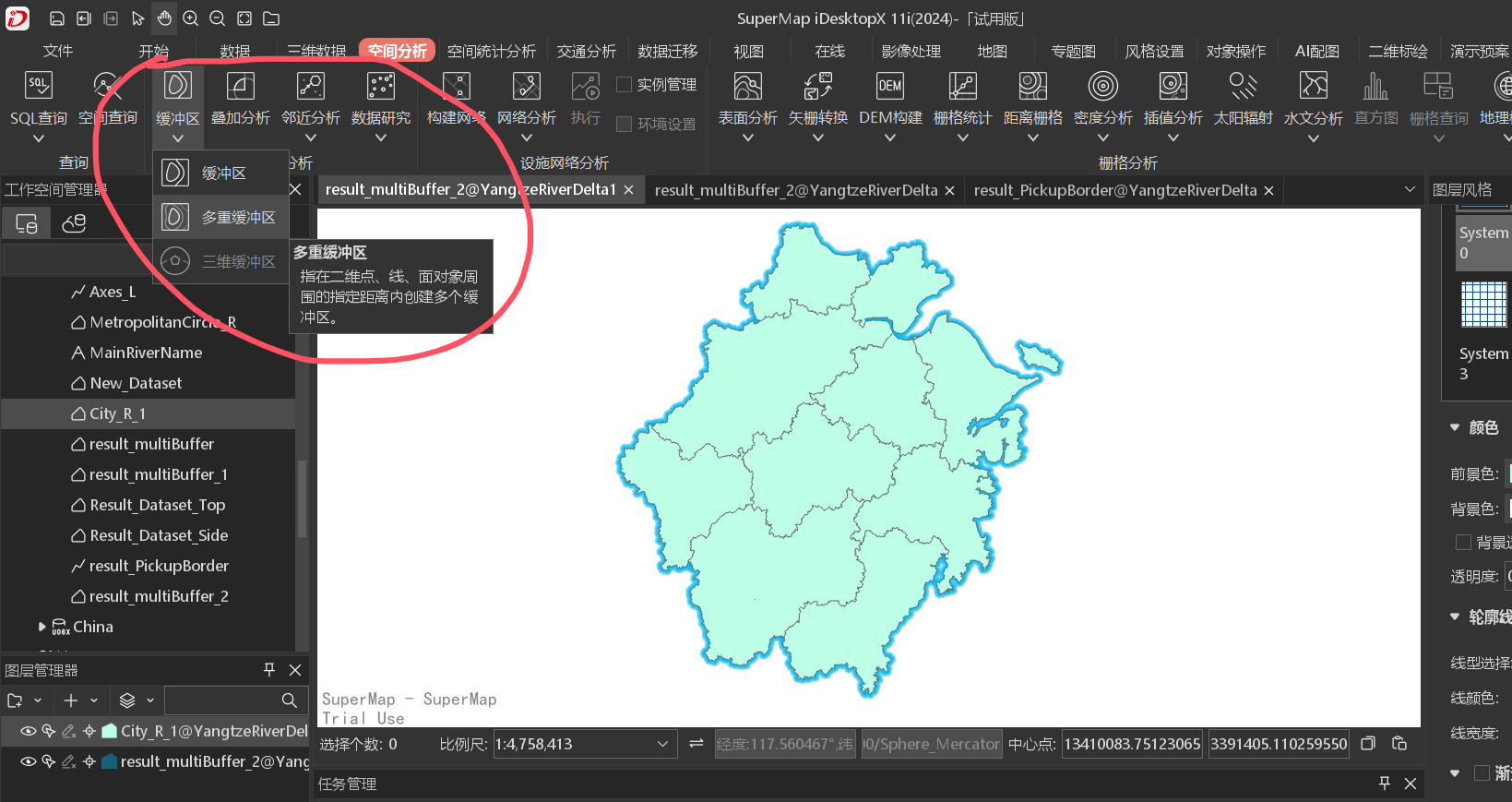Click the 表面分析 surface analysis icon
This screenshot has height=802, width=1512.
point(747,86)
